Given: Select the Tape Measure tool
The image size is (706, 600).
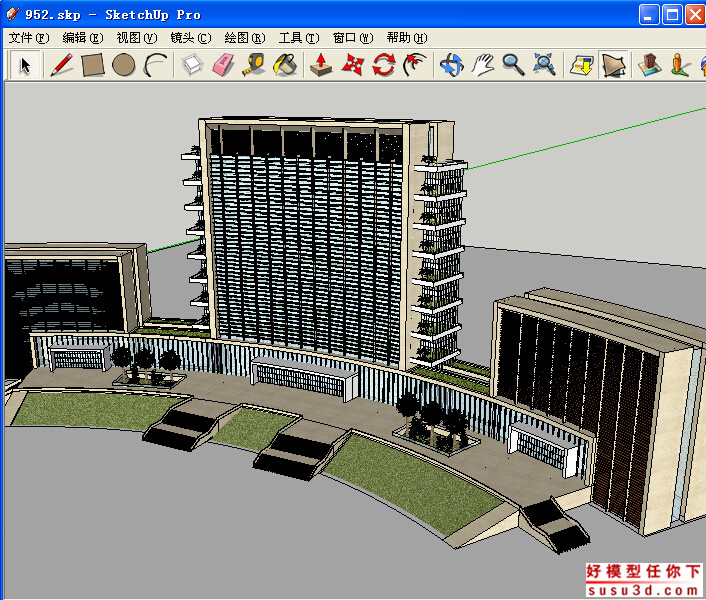Looking at the screenshot, I should tap(254, 65).
